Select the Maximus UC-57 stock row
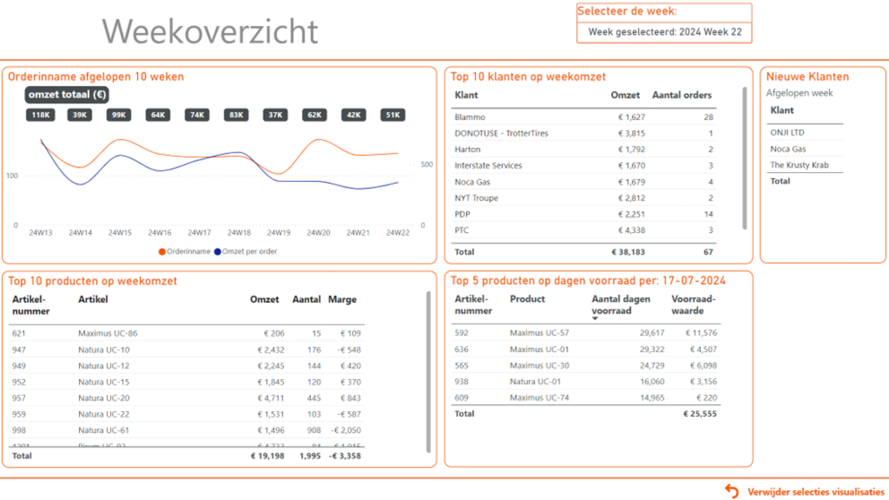The height and width of the screenshot is (500, 889). tap(539, 333)
